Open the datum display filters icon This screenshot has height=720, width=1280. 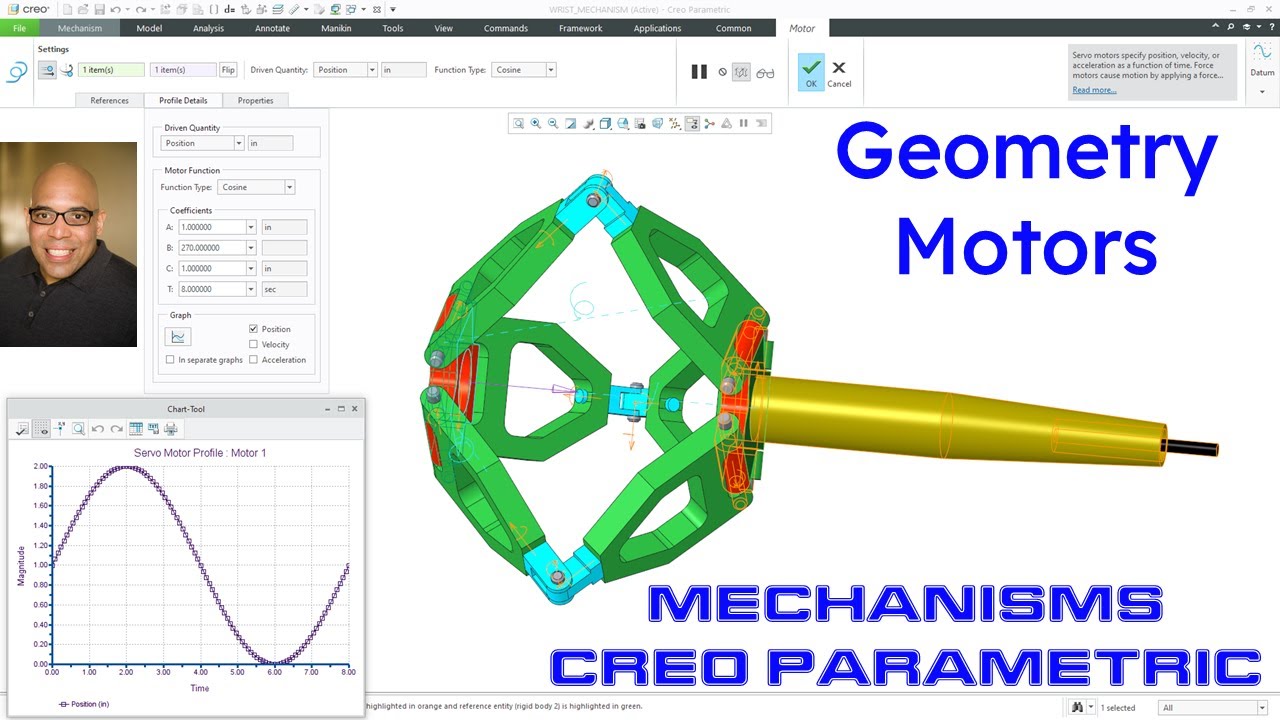[675, 124]
